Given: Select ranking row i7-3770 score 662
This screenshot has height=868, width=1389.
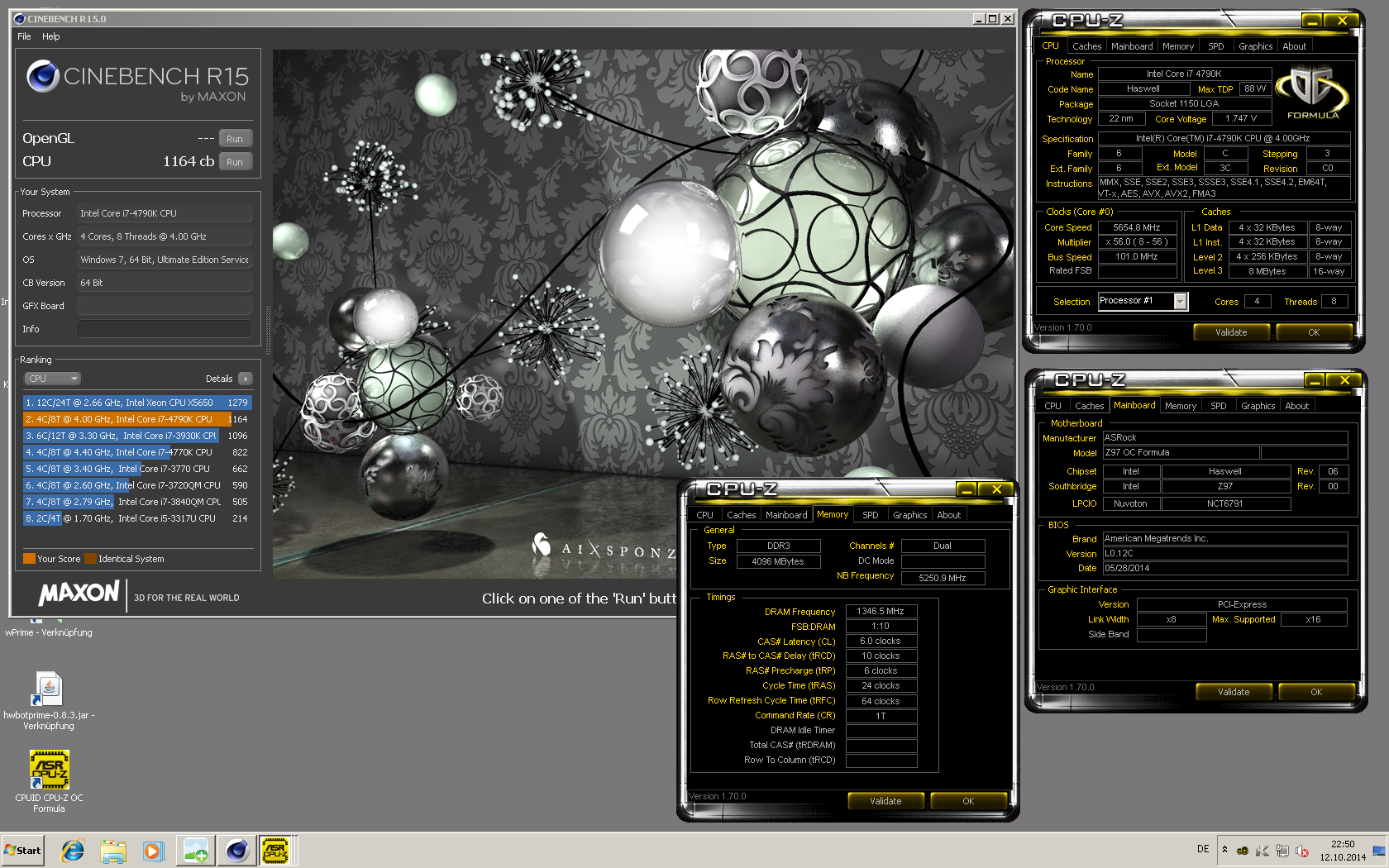Looking at the screenshot, I should (x=137, y=469).
